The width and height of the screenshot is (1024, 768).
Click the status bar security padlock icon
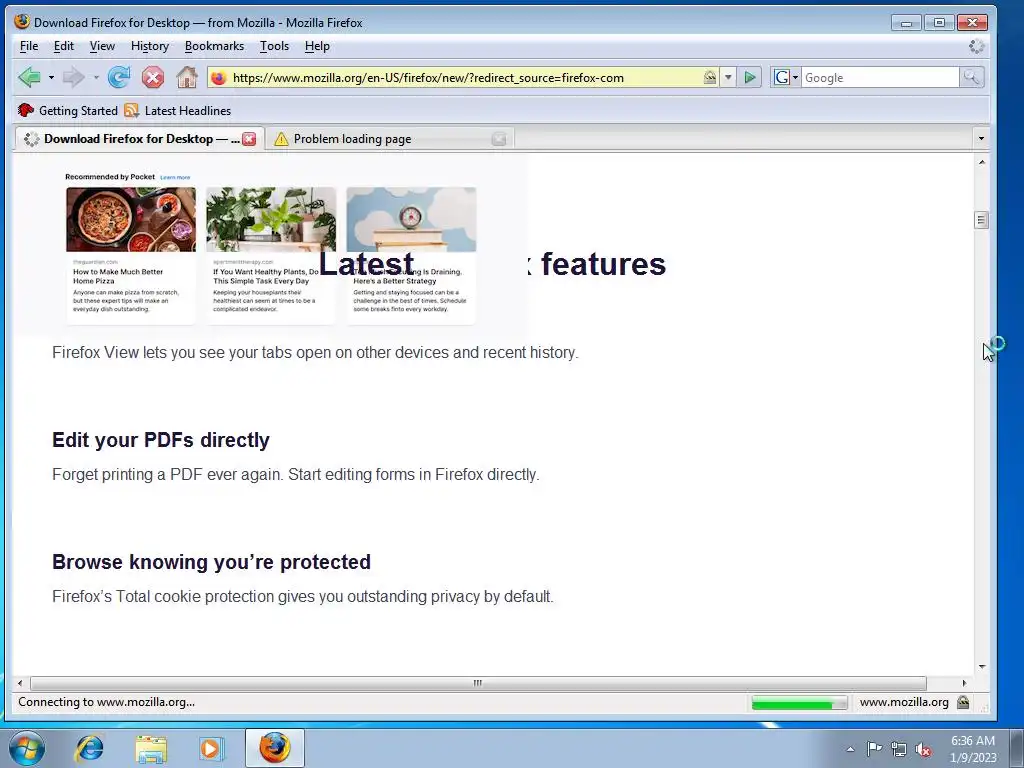(x=963, y=702)
